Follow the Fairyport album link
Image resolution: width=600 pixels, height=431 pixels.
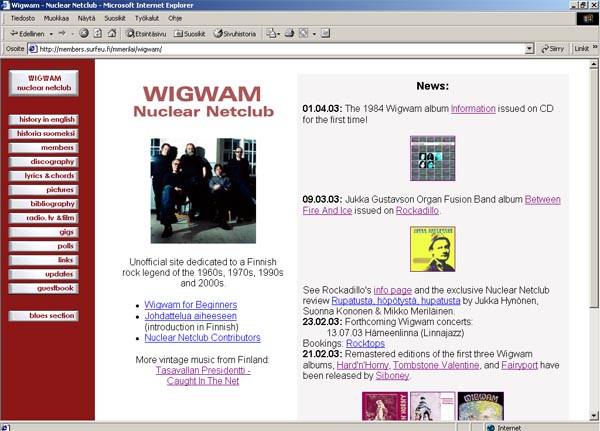tap(519, 366)
